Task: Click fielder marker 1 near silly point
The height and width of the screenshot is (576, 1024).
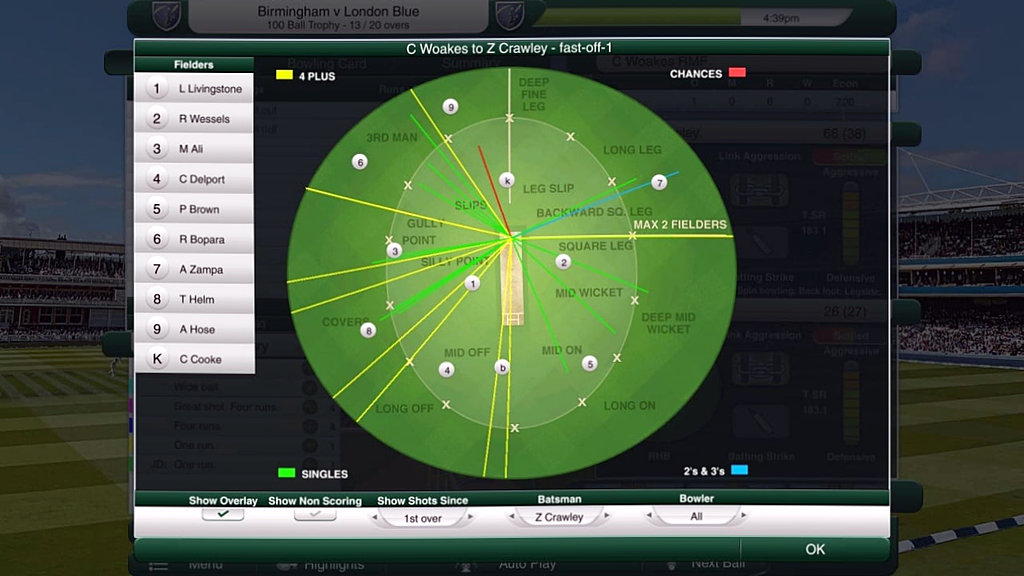Action: (472, 283)
